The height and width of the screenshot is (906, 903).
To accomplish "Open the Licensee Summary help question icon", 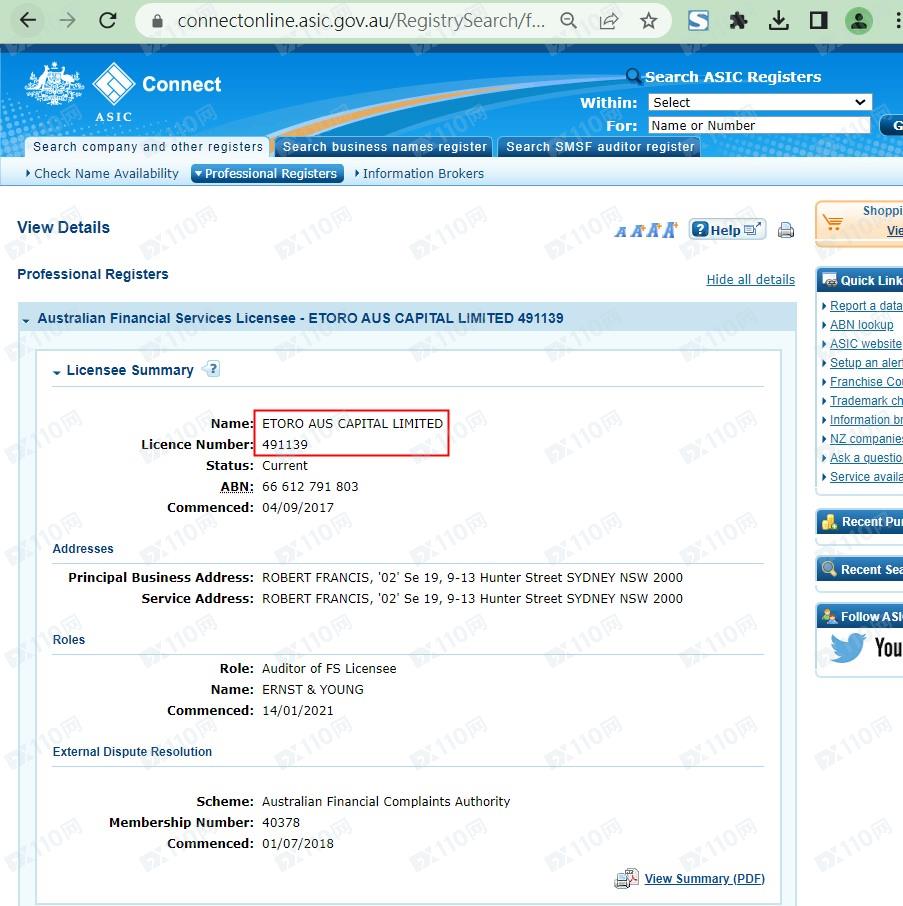I will click(211, 370).
